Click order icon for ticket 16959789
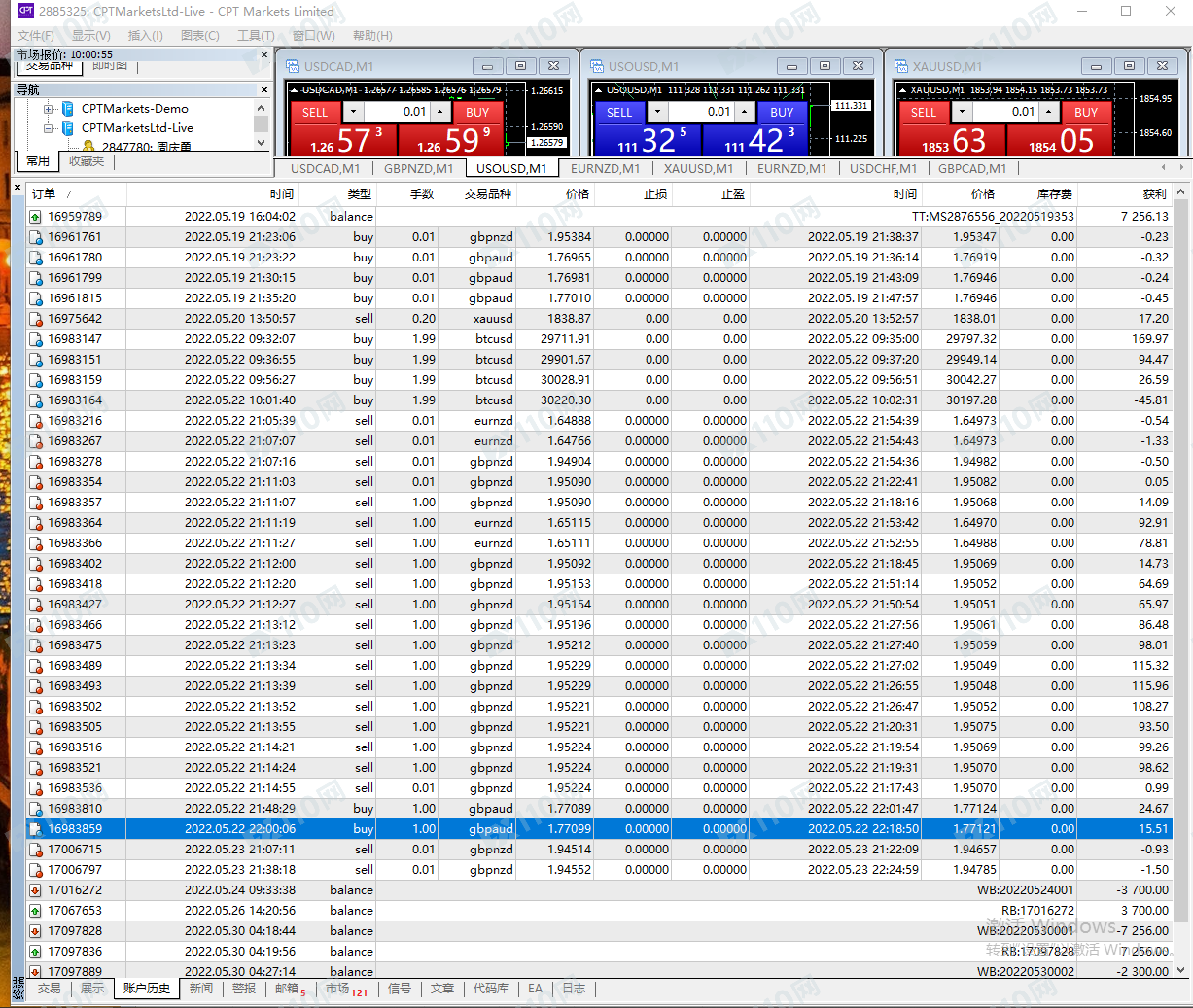Viewport: 1193px width, 1008px height. point(35,217)
